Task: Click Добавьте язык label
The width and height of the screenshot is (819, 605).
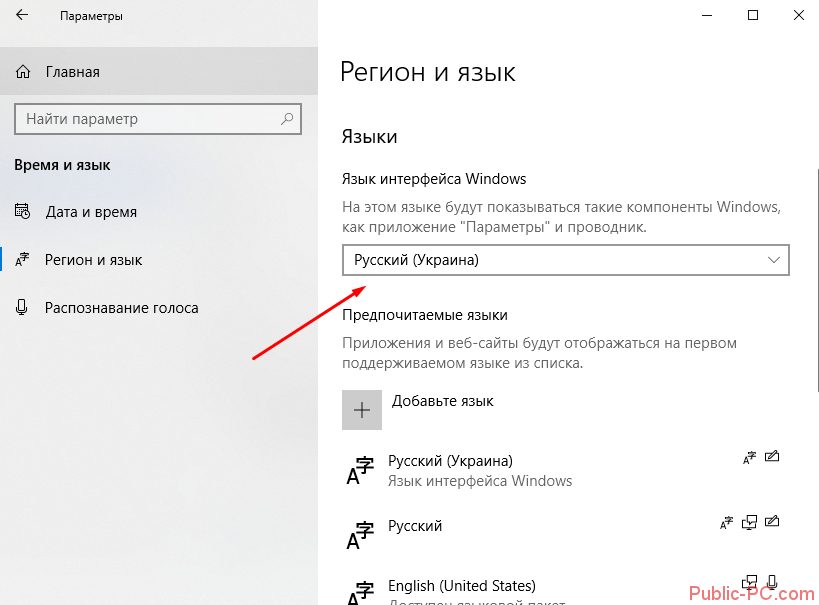Action: [442, 401]
